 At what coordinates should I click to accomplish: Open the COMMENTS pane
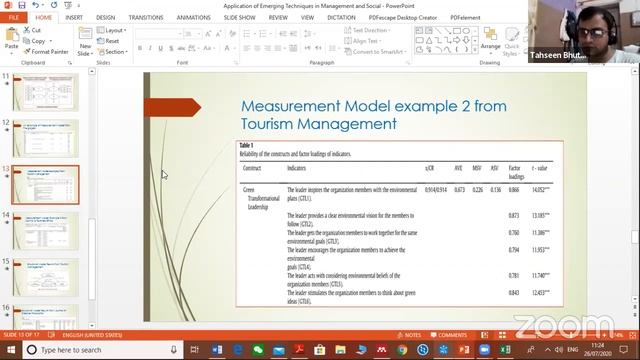(x=449, y=335)
